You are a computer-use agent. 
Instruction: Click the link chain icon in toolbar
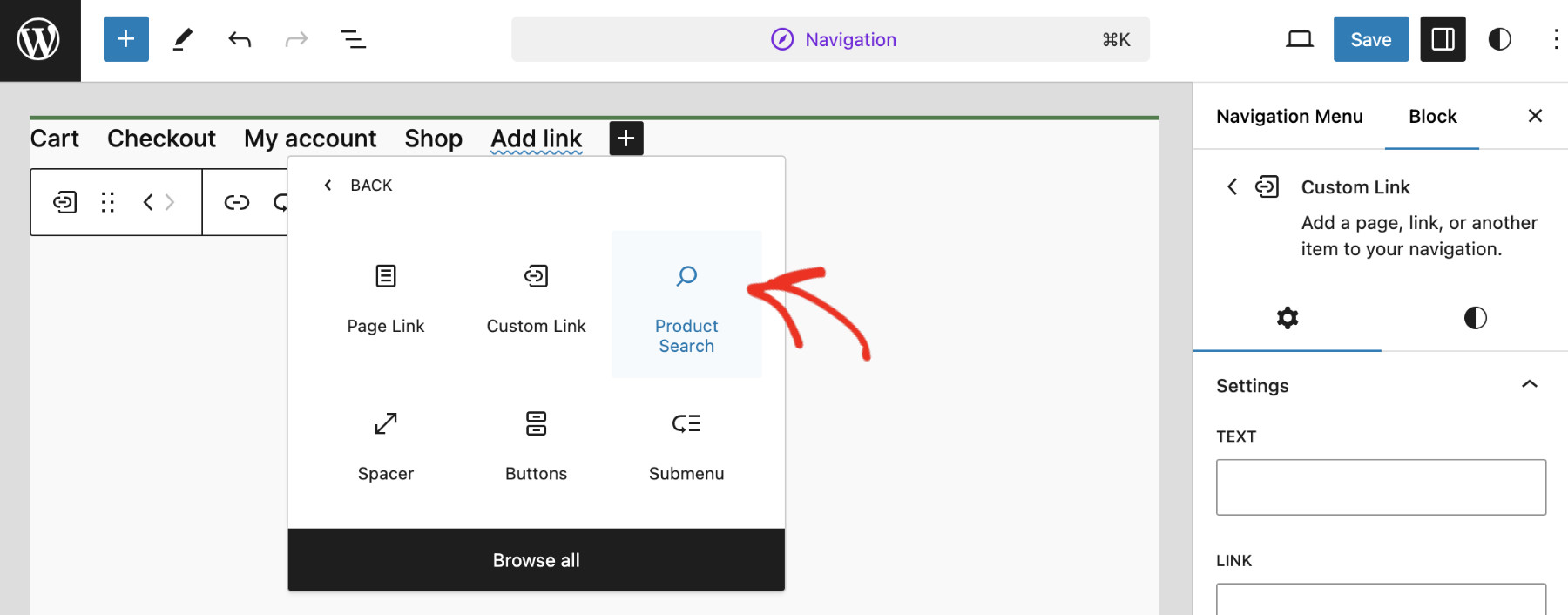click(237, 202)
